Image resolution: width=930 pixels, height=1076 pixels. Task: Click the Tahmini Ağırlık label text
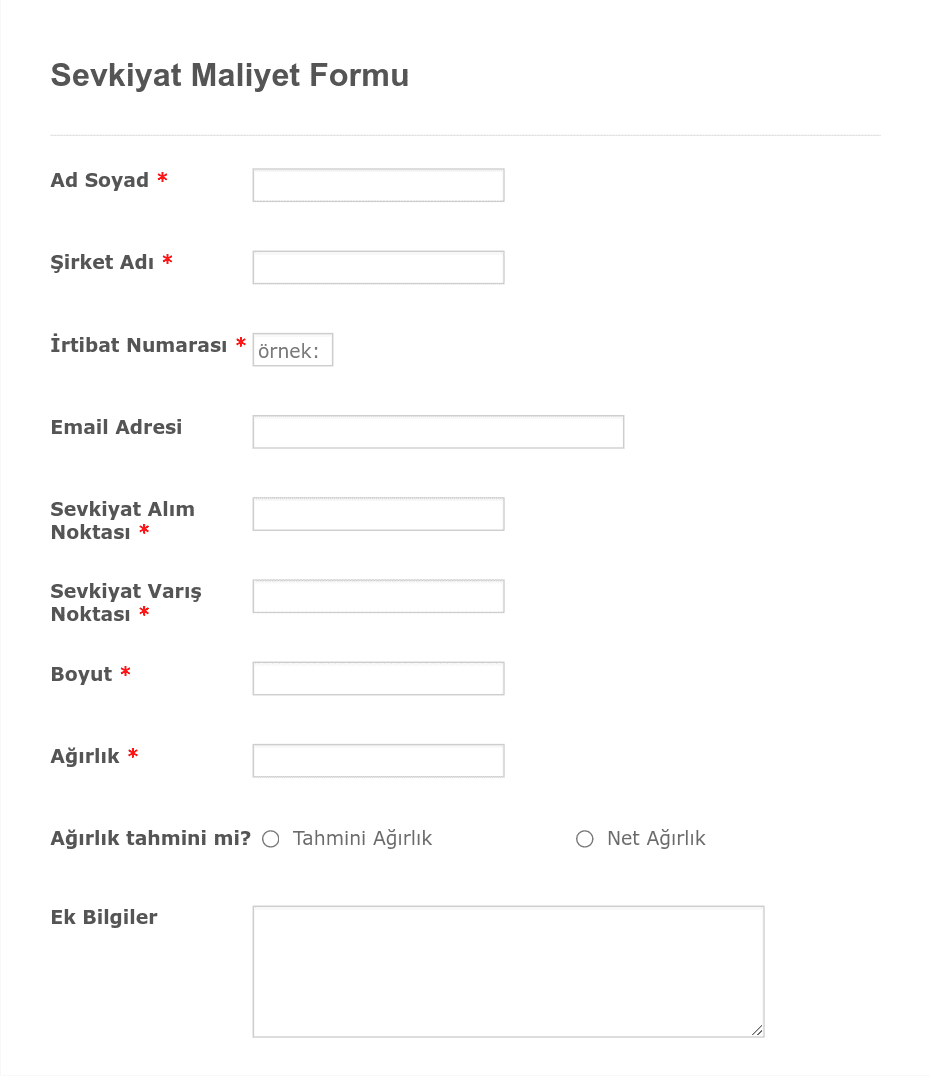point(362,839)
